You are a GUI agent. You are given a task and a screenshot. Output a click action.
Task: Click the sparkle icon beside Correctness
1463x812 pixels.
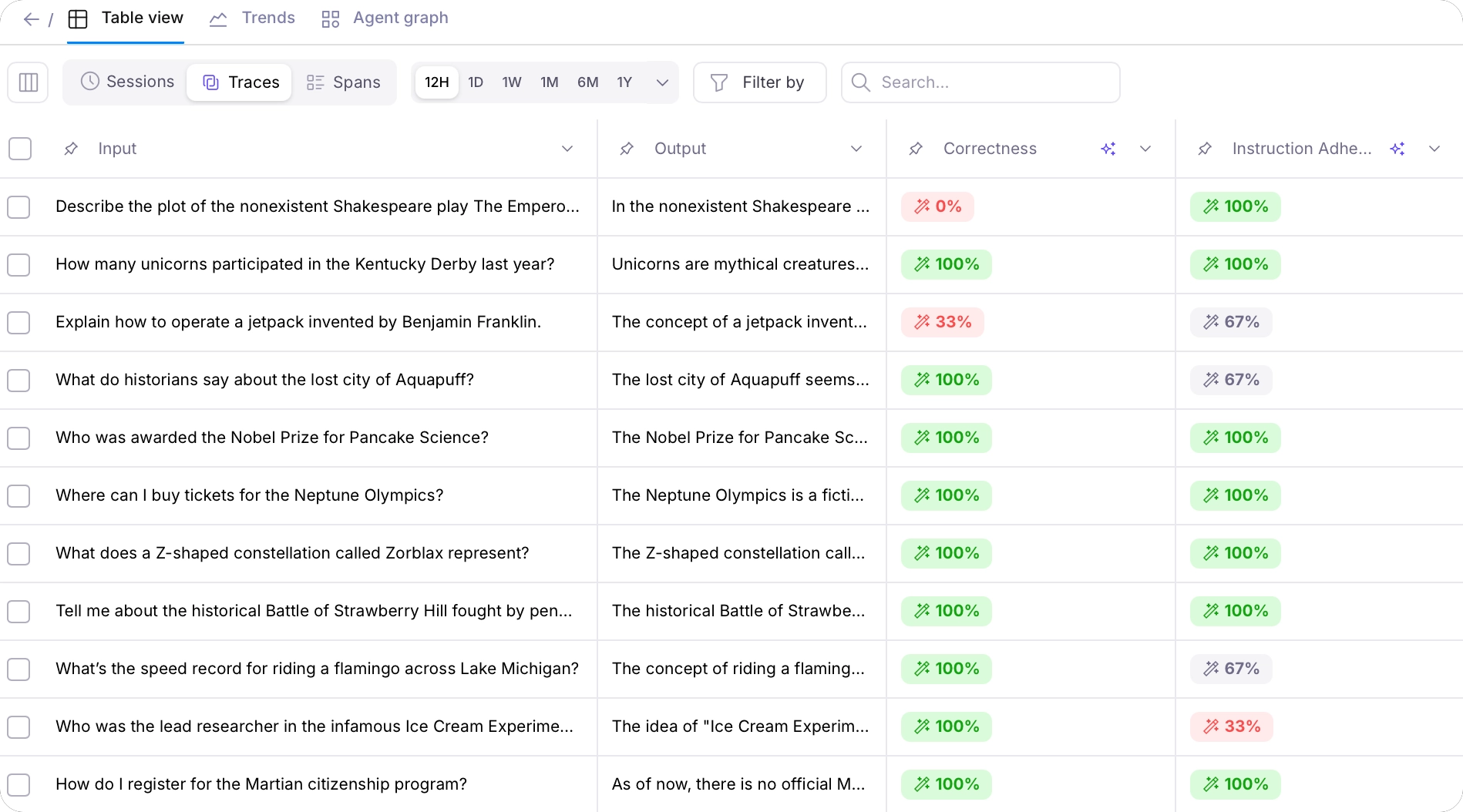[x=1108, y=149]
